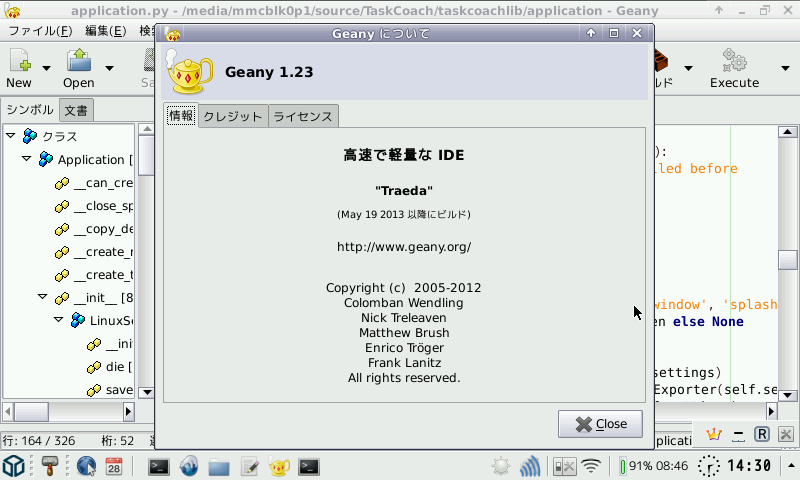Open the 編集(E) menu
Viewport: 800px width, 480px height.
pos(106,31)
